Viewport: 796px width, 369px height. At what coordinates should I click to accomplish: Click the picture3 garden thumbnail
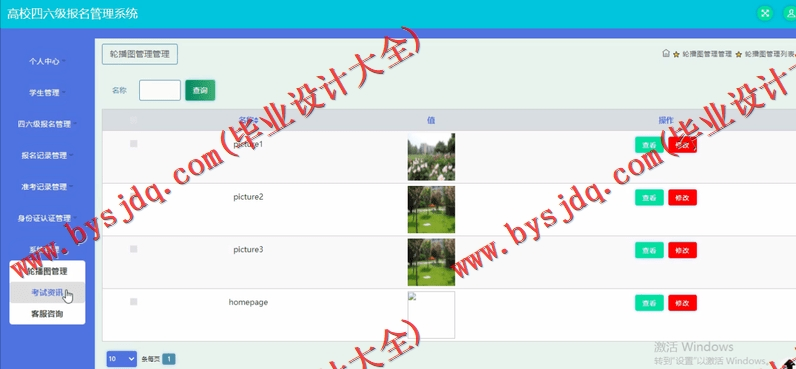tap(431, 262)
